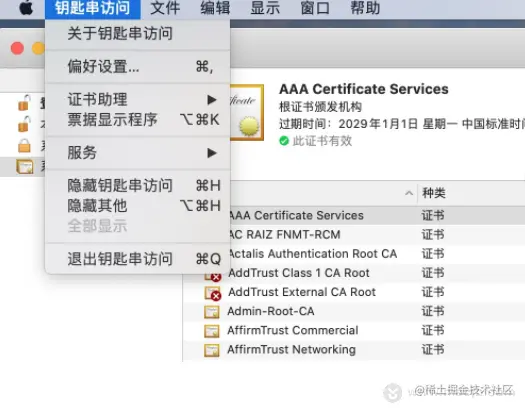
Task: Click 证书 kind cell for Admin-Root-CA
Action: [x=433, y=311]
